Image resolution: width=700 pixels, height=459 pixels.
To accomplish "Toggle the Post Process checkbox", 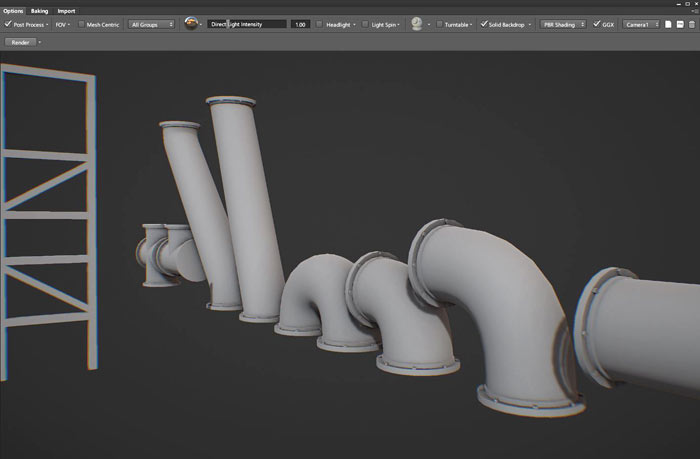I will click(9, 23).
